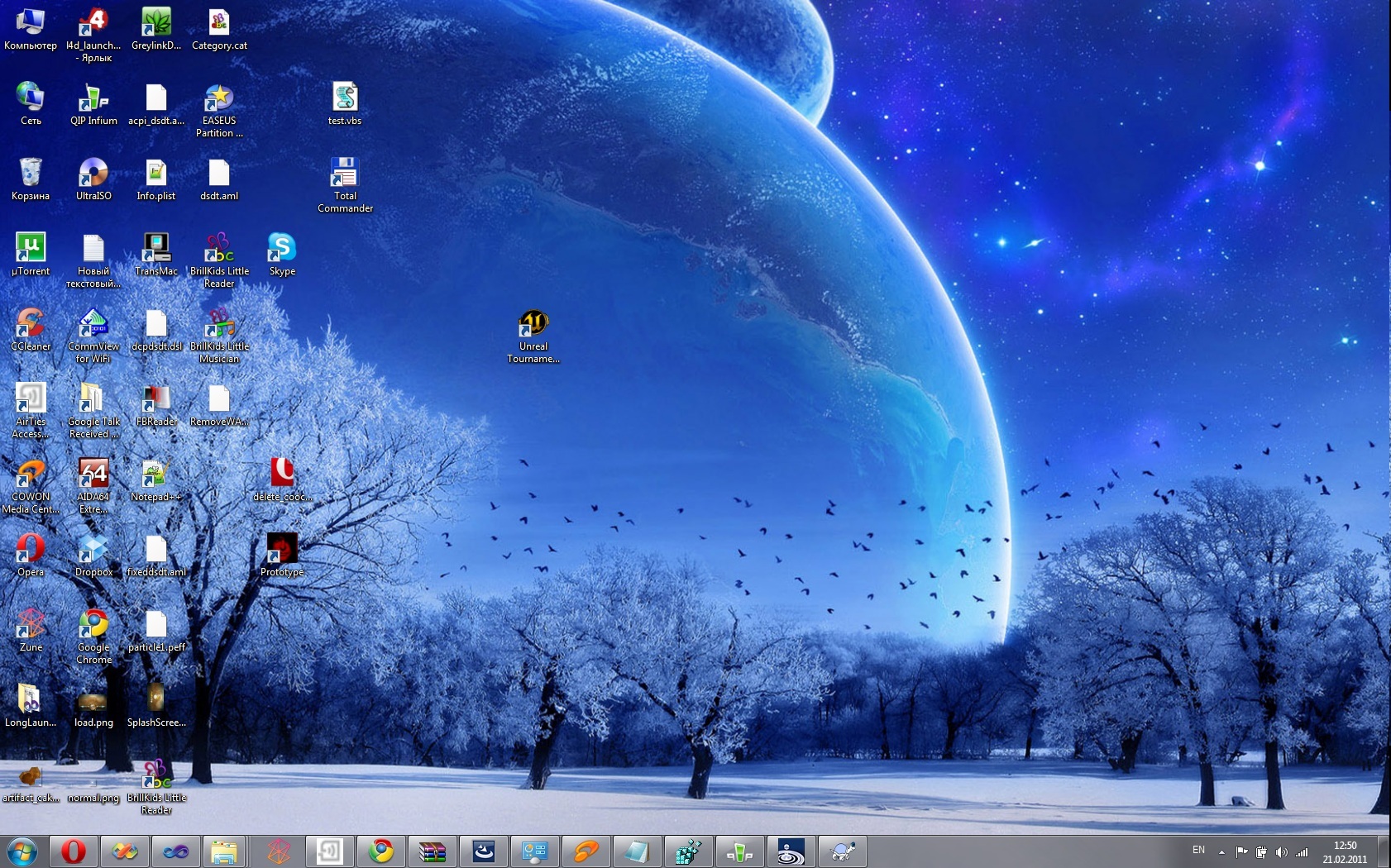The height and width of the screenshot is (868, 1391).
Task: Open WinRAR from the taskbar
Action: (432, 851)
